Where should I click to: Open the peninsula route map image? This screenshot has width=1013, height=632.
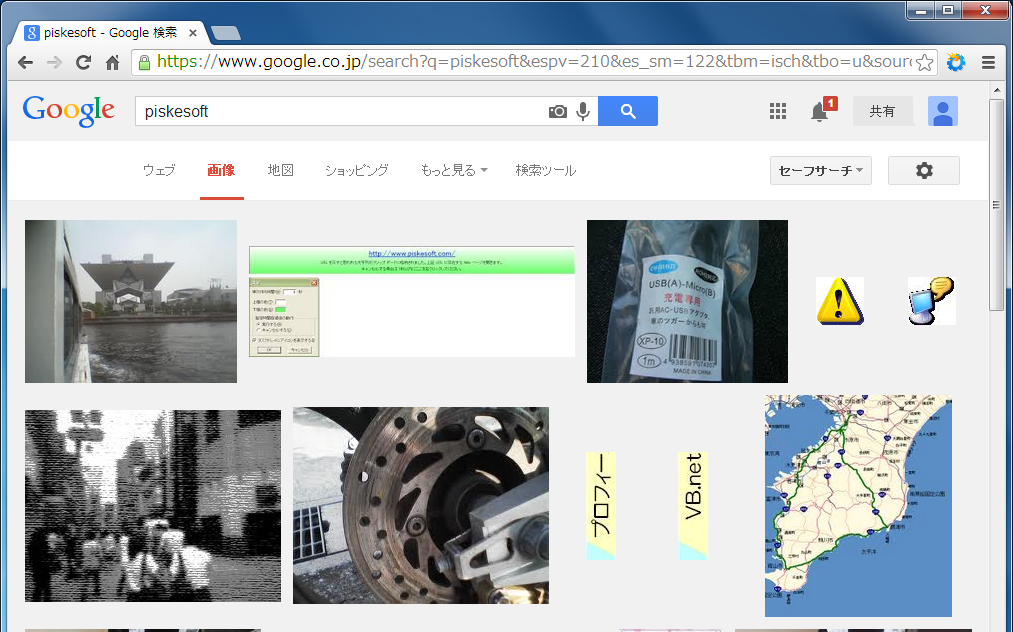tap(859, 506)
